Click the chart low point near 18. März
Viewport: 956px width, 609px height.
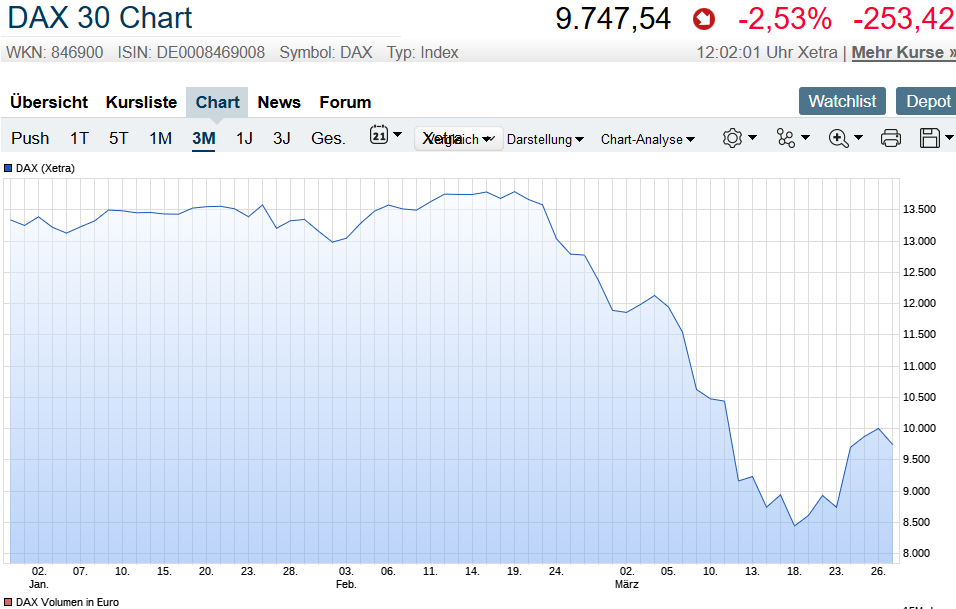click(794, 525)
